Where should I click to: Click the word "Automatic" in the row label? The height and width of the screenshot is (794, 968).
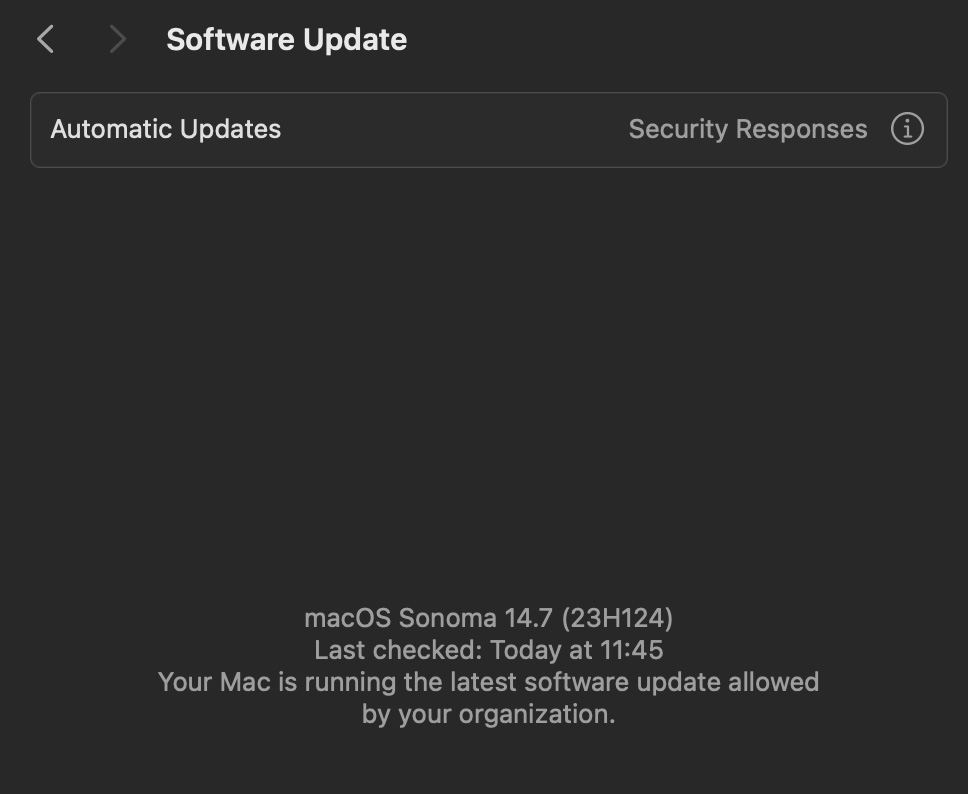pyautogui.click(x=112, y=129)
